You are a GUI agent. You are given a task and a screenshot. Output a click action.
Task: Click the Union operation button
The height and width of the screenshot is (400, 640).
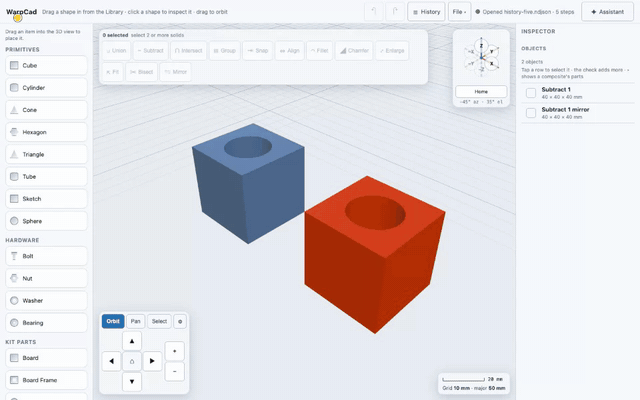[x=116, y=51]
